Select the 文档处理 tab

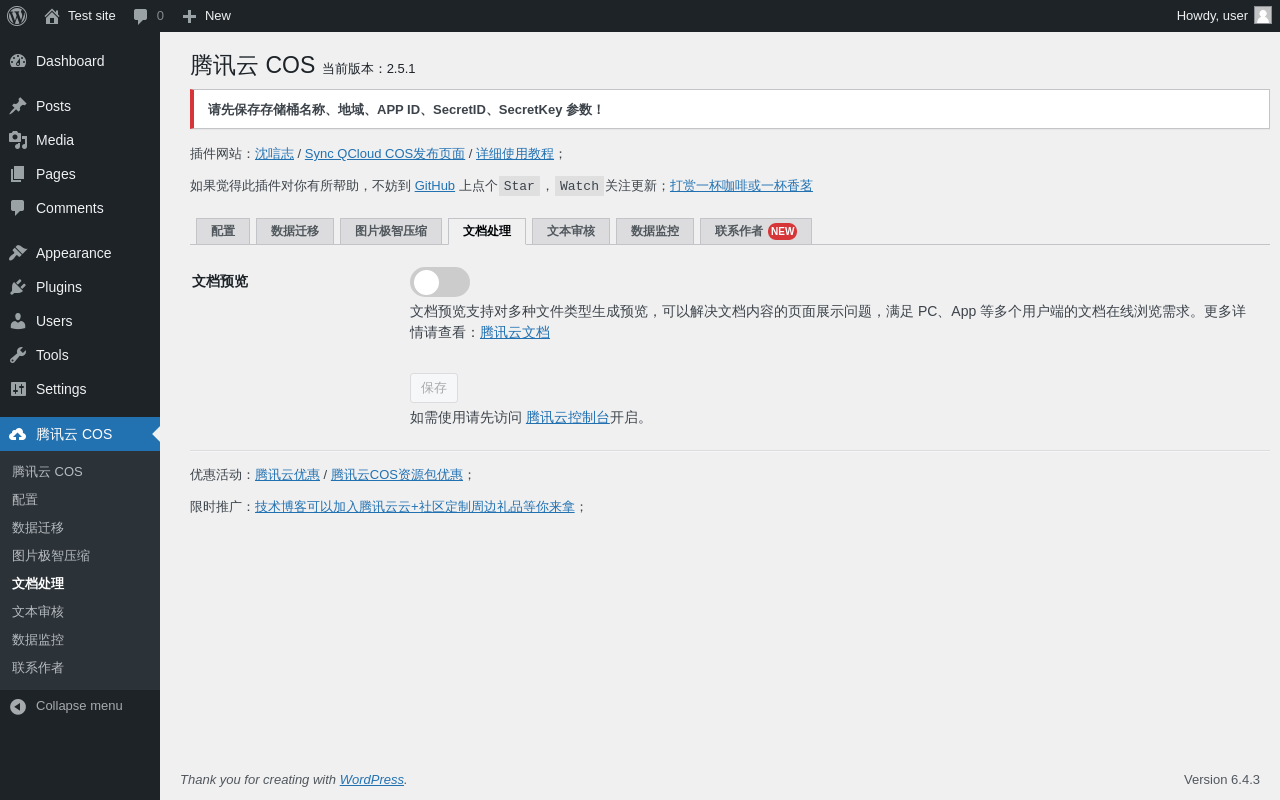pyautogui.click(x=487, y=231)
